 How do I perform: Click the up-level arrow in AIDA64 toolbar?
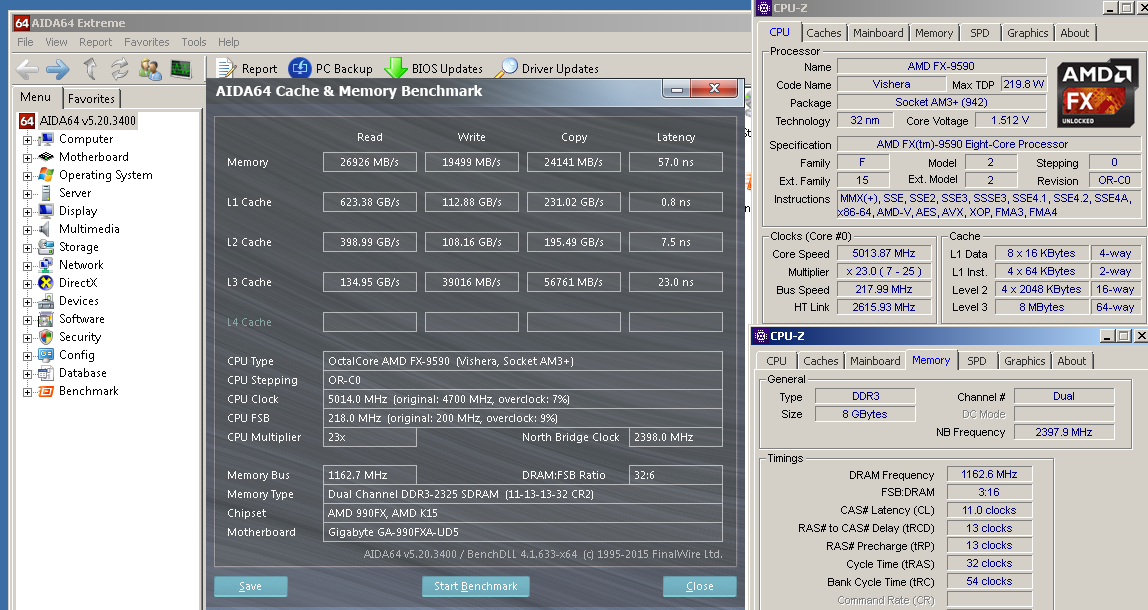pyautogui.click(x=90, y=69)
